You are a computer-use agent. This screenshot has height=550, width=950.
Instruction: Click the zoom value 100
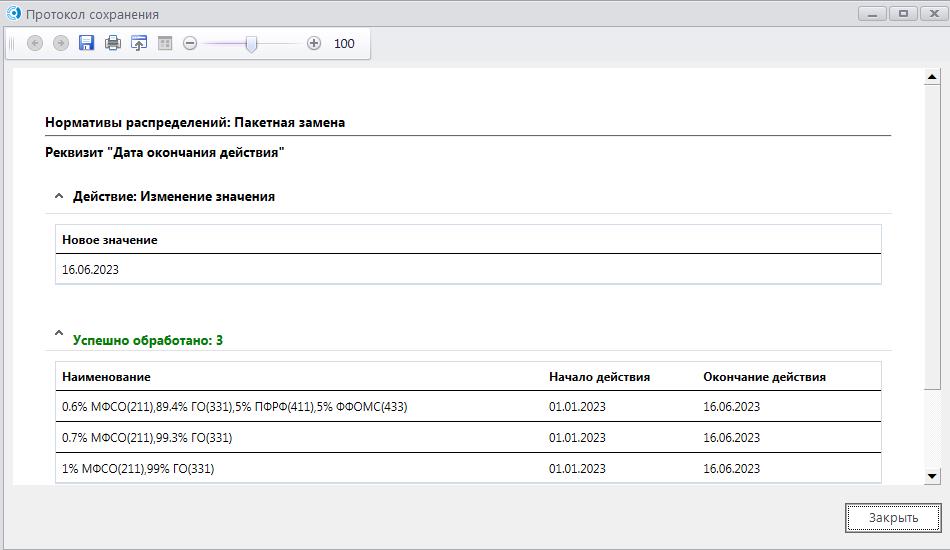tap(344, 44)
